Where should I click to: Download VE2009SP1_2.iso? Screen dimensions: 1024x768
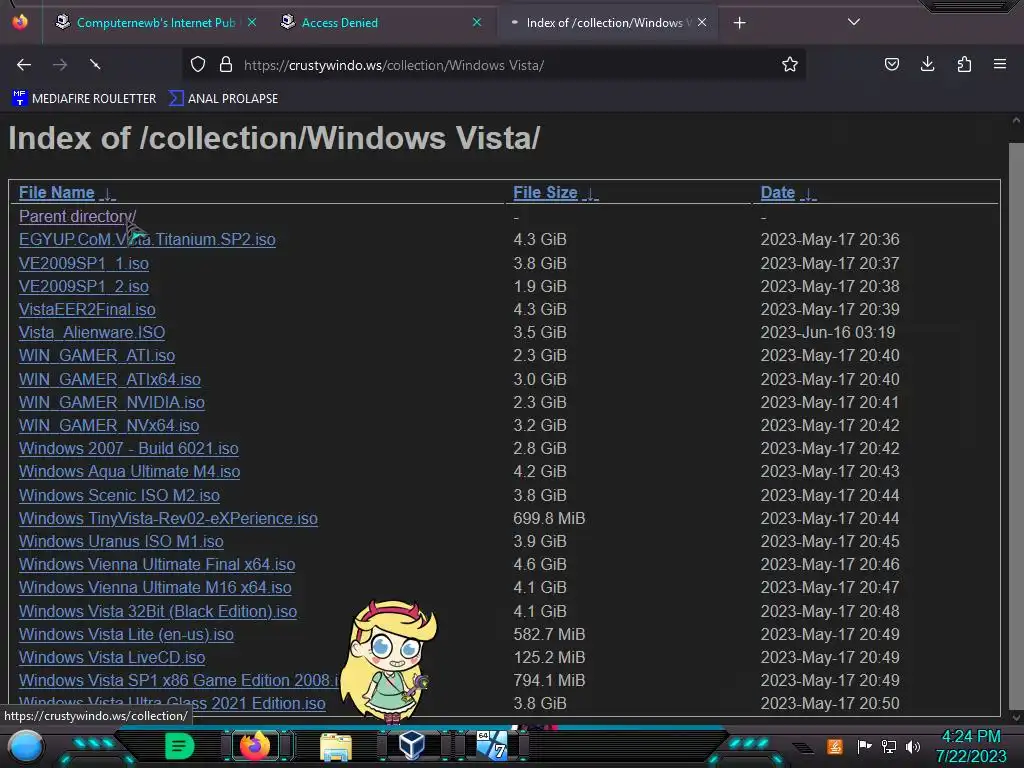click(84, 286)
